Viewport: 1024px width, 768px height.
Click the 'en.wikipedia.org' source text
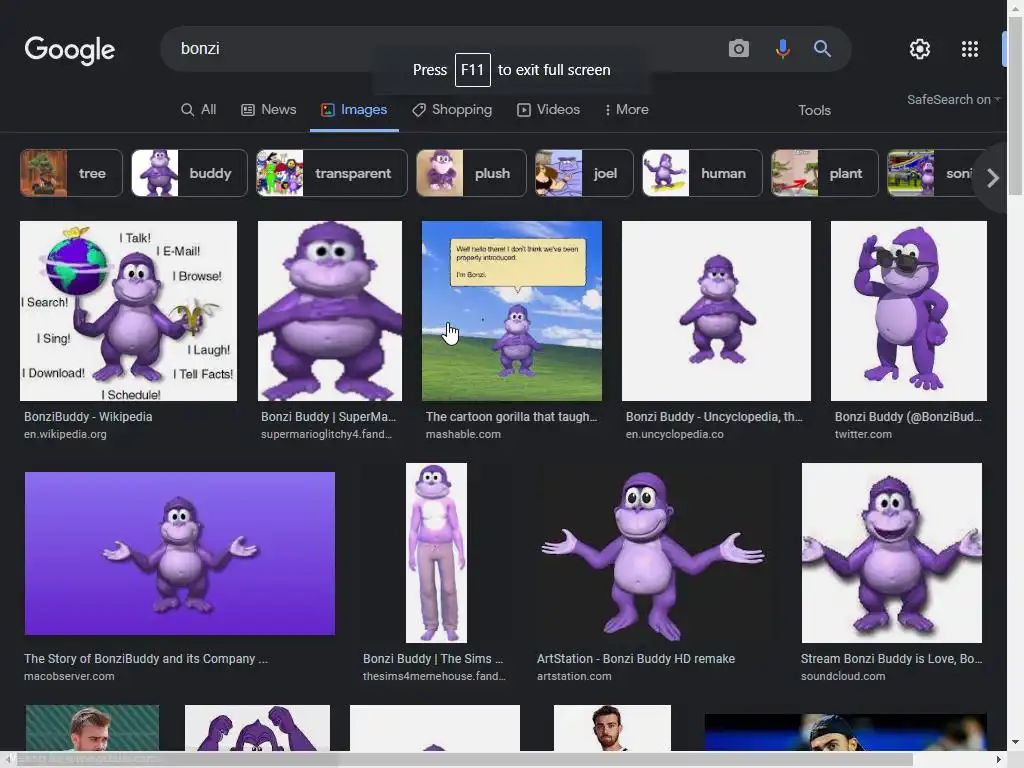click(x=65, y=434)
